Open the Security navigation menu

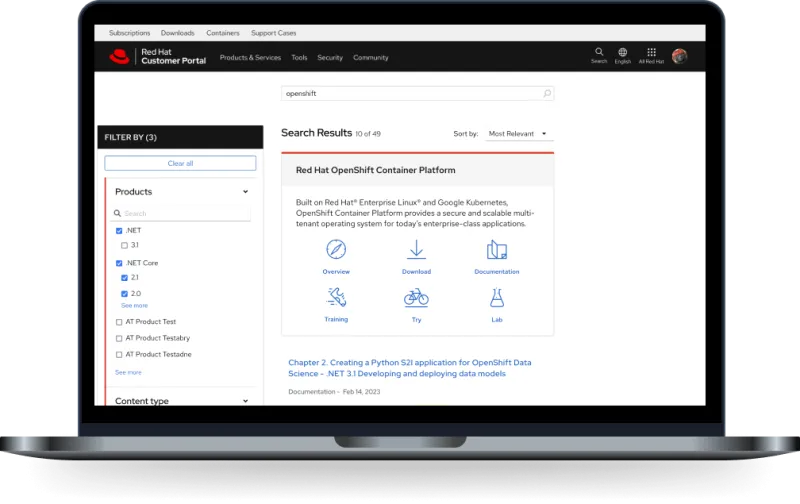[x=330, y=58]
